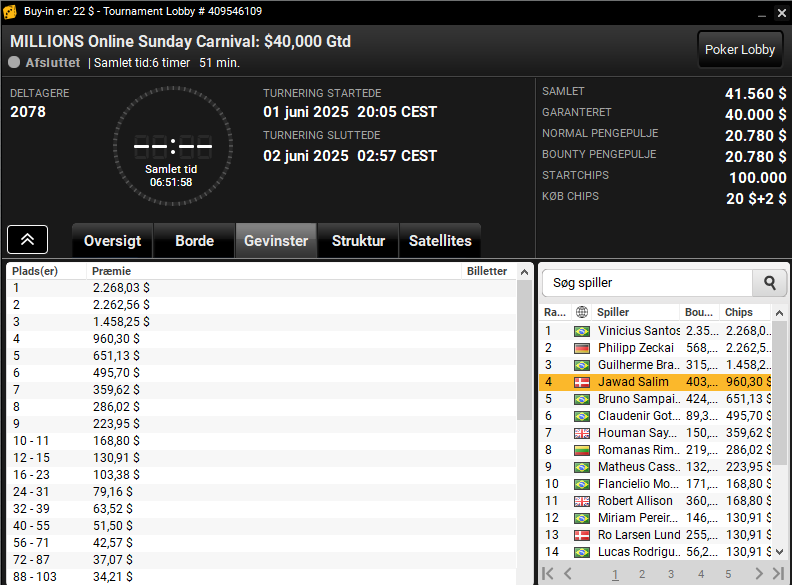Click scroll up arrow in prize table
The height and width of the screenshot is (585, 792).
tap(524, 272)
